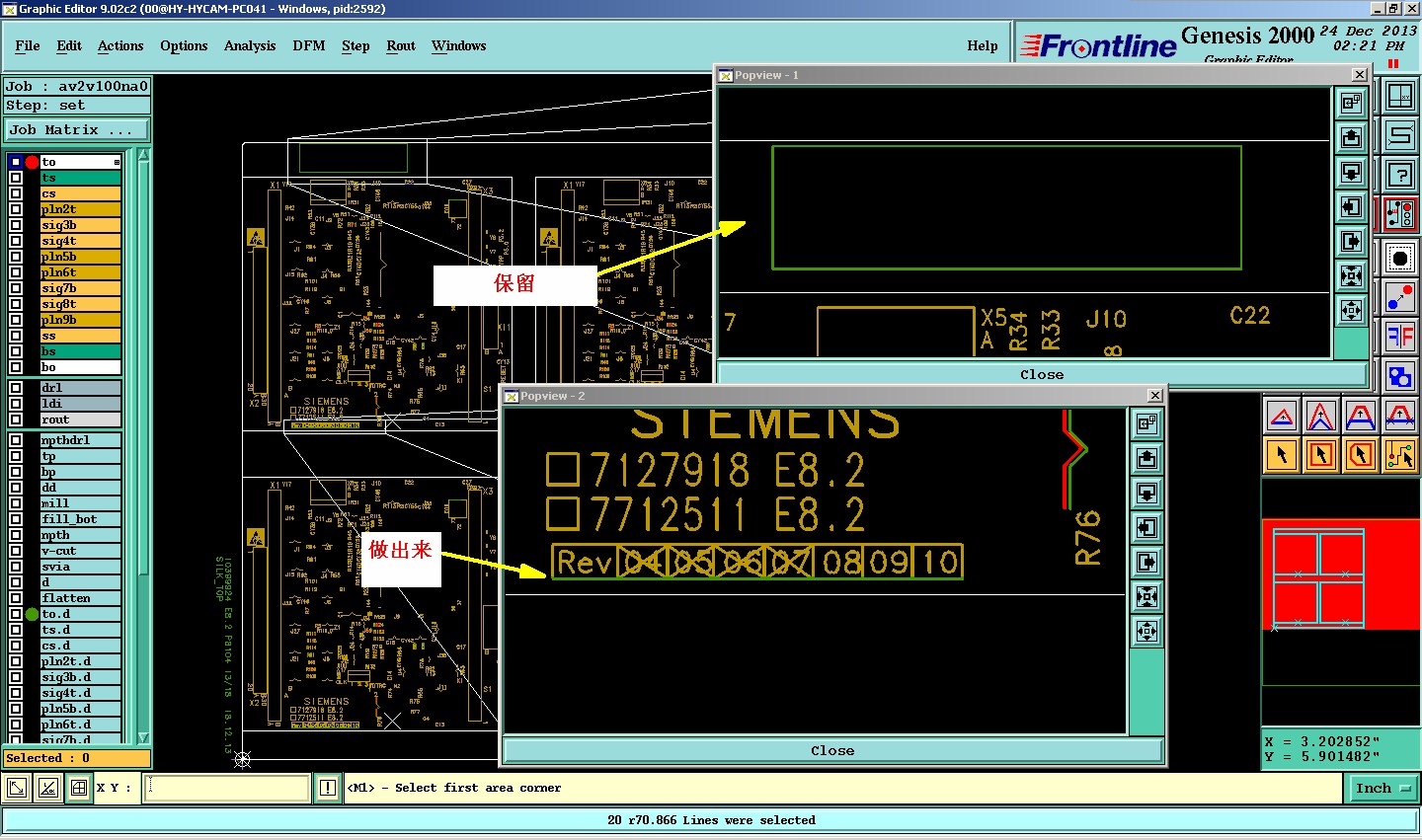
Task: Click the X Y coordinate input field
Action: [227, 788]
